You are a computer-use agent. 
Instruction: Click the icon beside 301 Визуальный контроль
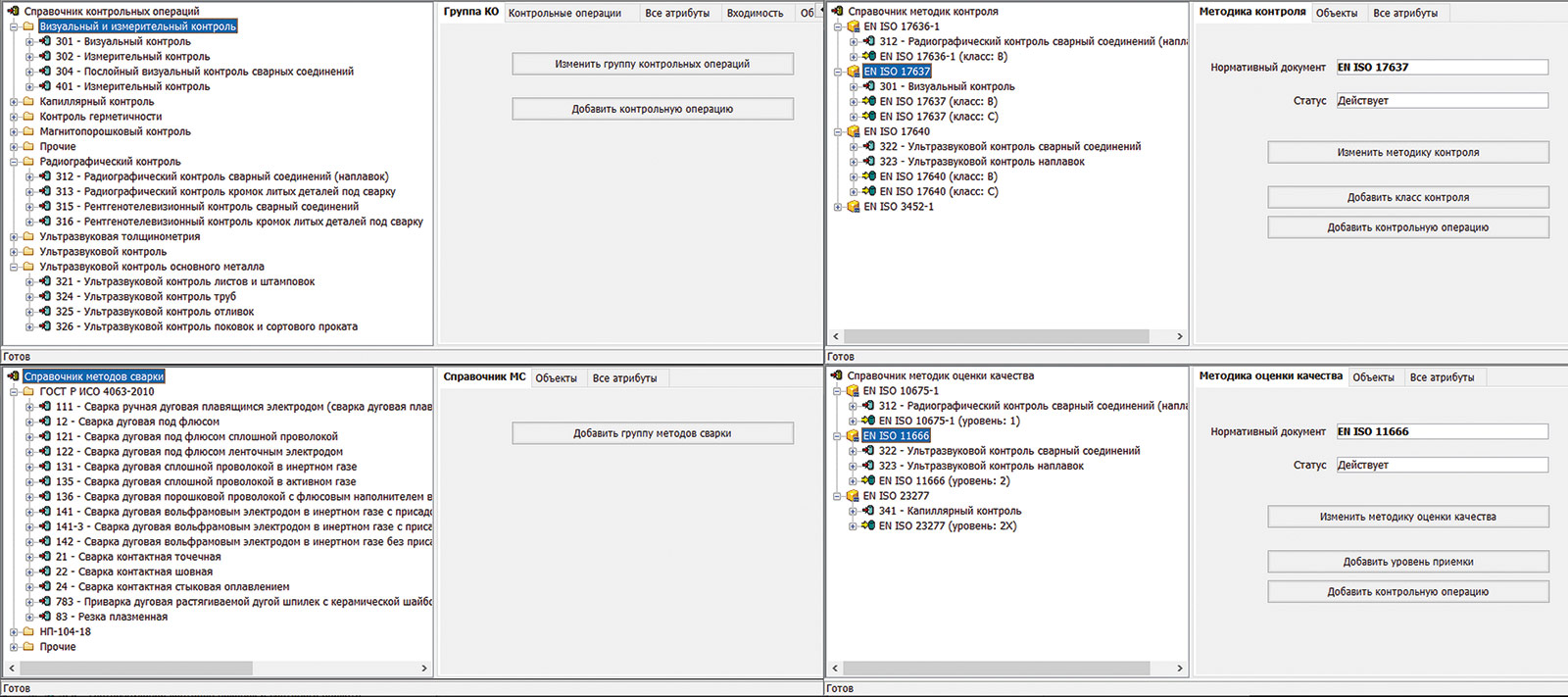pyautogui.click(x=45, y=41)
